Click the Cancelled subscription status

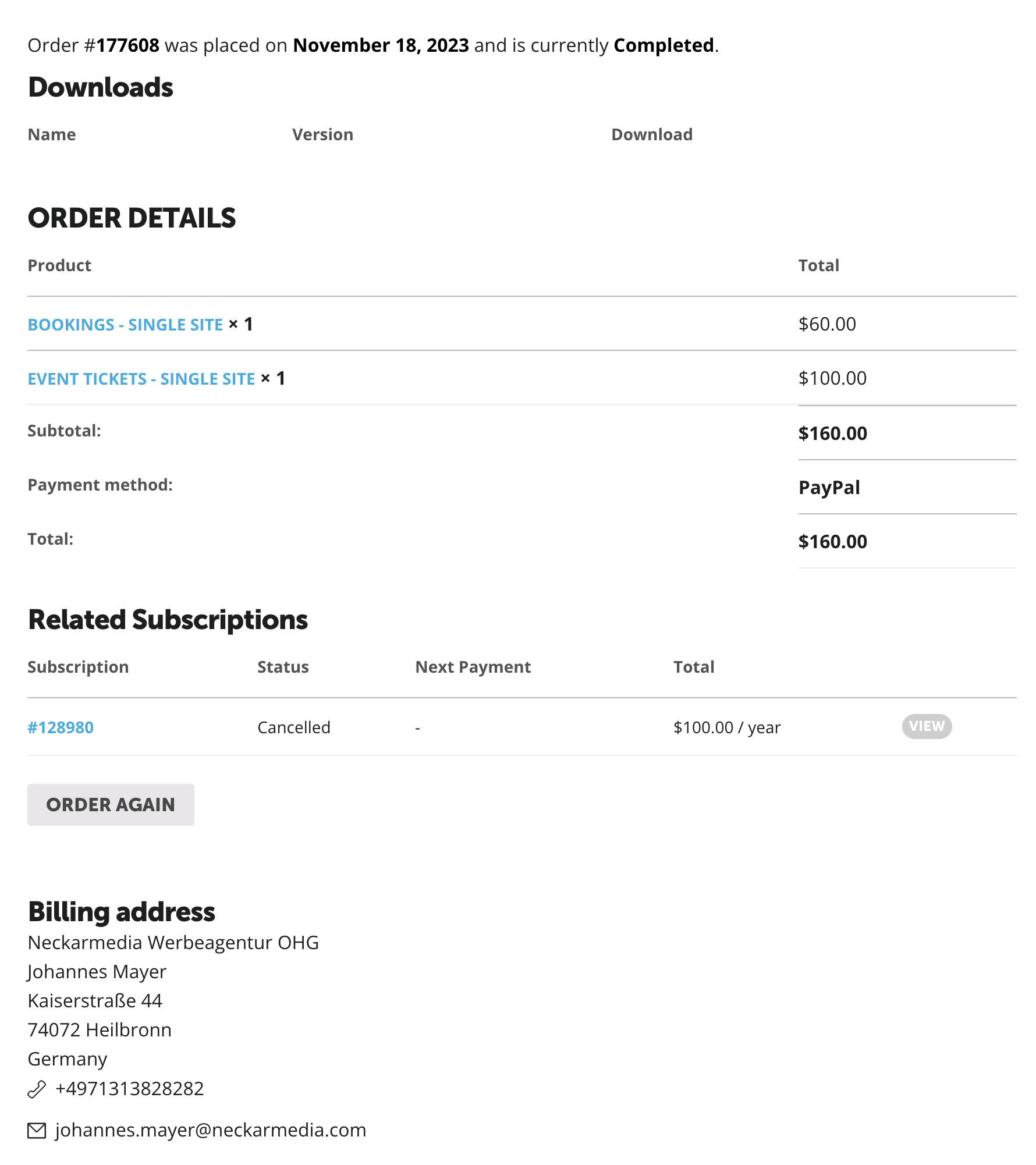pyautogui.click(x=294, y=727)
